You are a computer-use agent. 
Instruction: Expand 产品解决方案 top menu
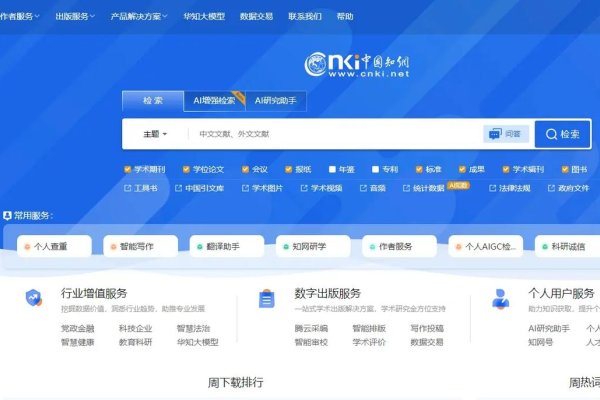tap(139, 16)
